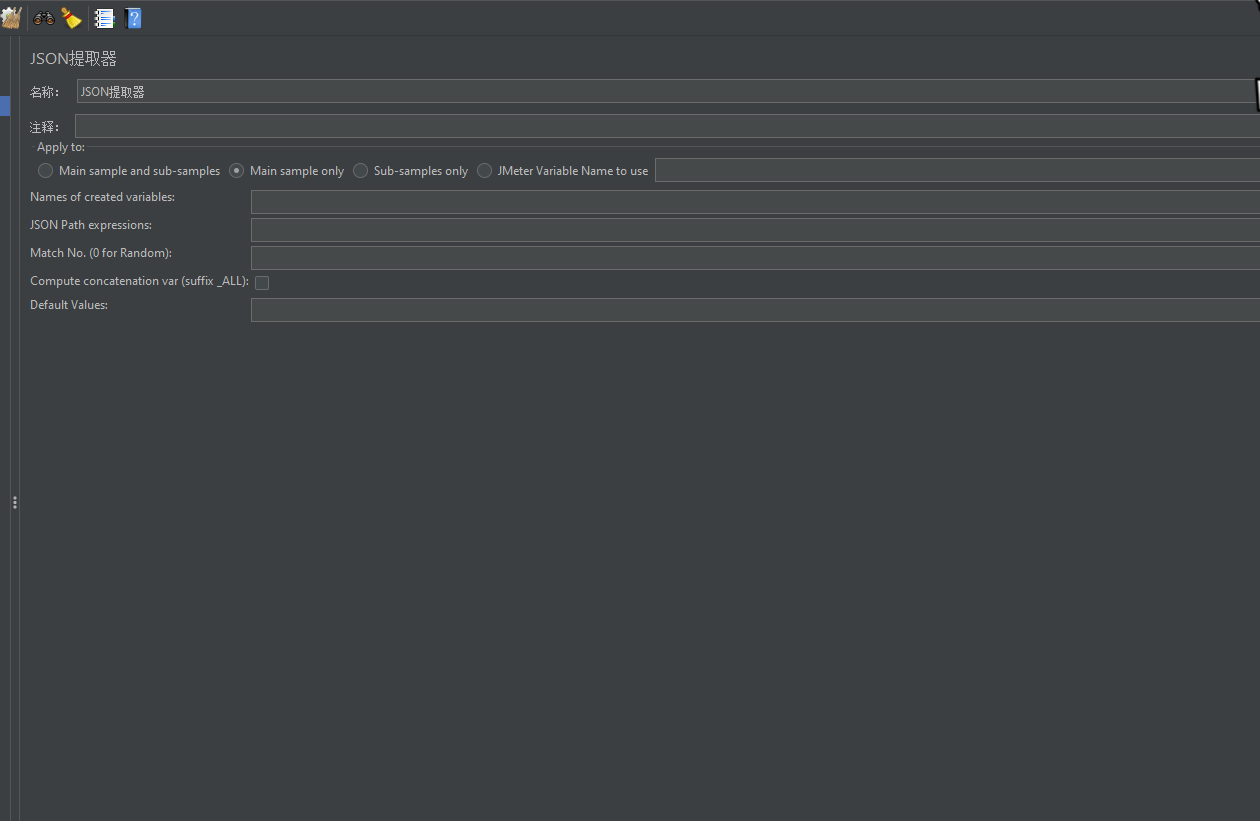1260x821 pixels.
Task: Open the help manual blue book icon
Action: pyautogui.click(x=132, y=17)
